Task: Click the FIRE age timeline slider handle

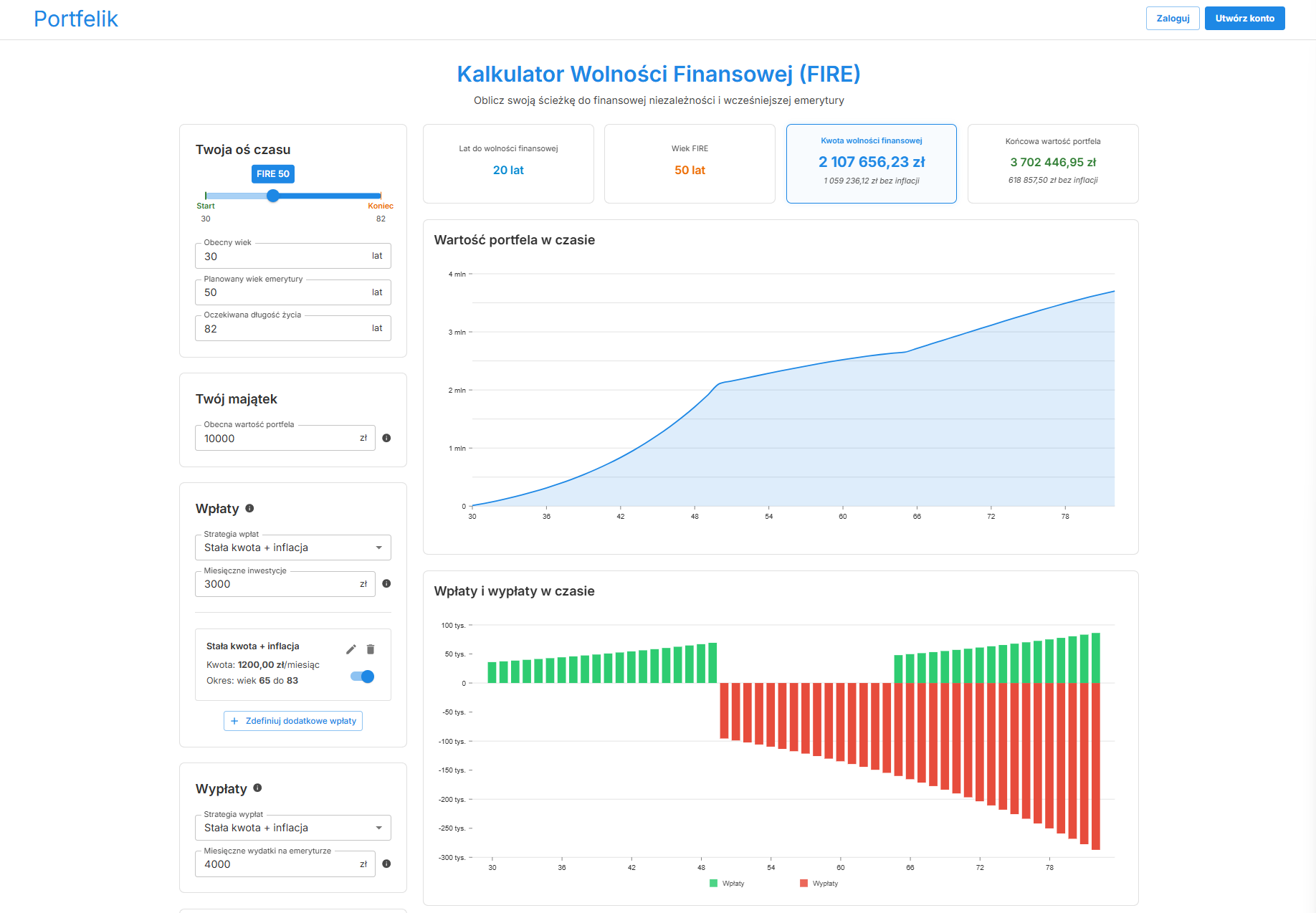Action: pos(273,196)
